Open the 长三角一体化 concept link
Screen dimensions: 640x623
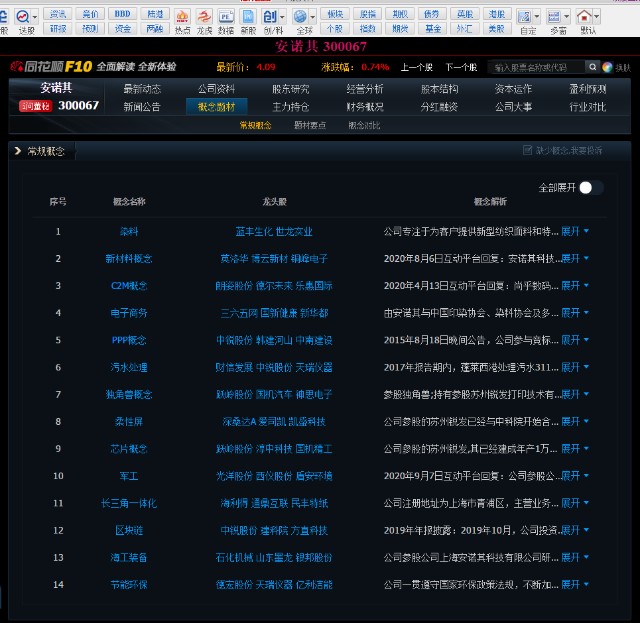click(x=129, y=503)
